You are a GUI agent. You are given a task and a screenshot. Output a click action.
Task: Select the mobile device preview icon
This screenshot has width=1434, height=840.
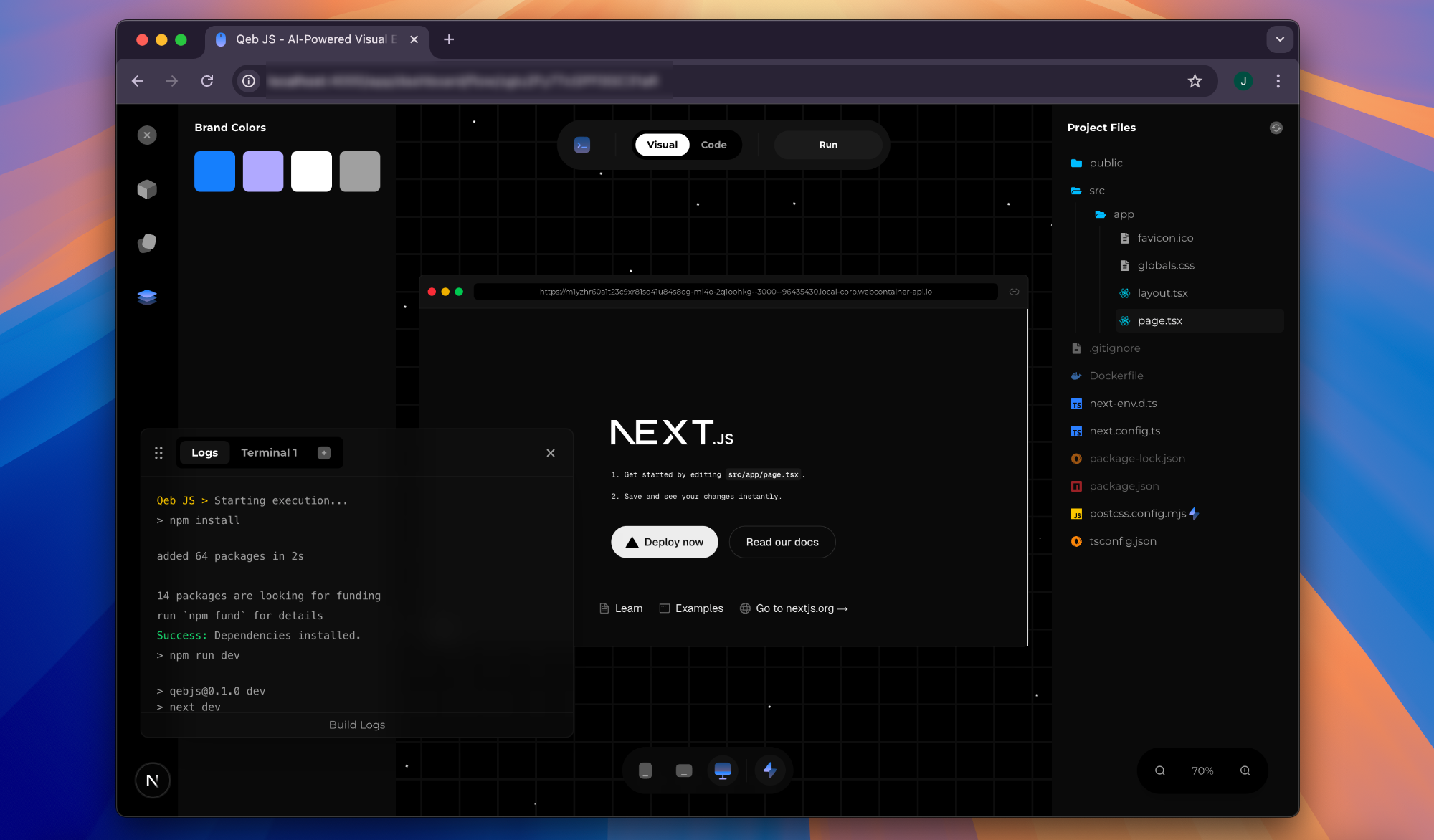(645, 770)
